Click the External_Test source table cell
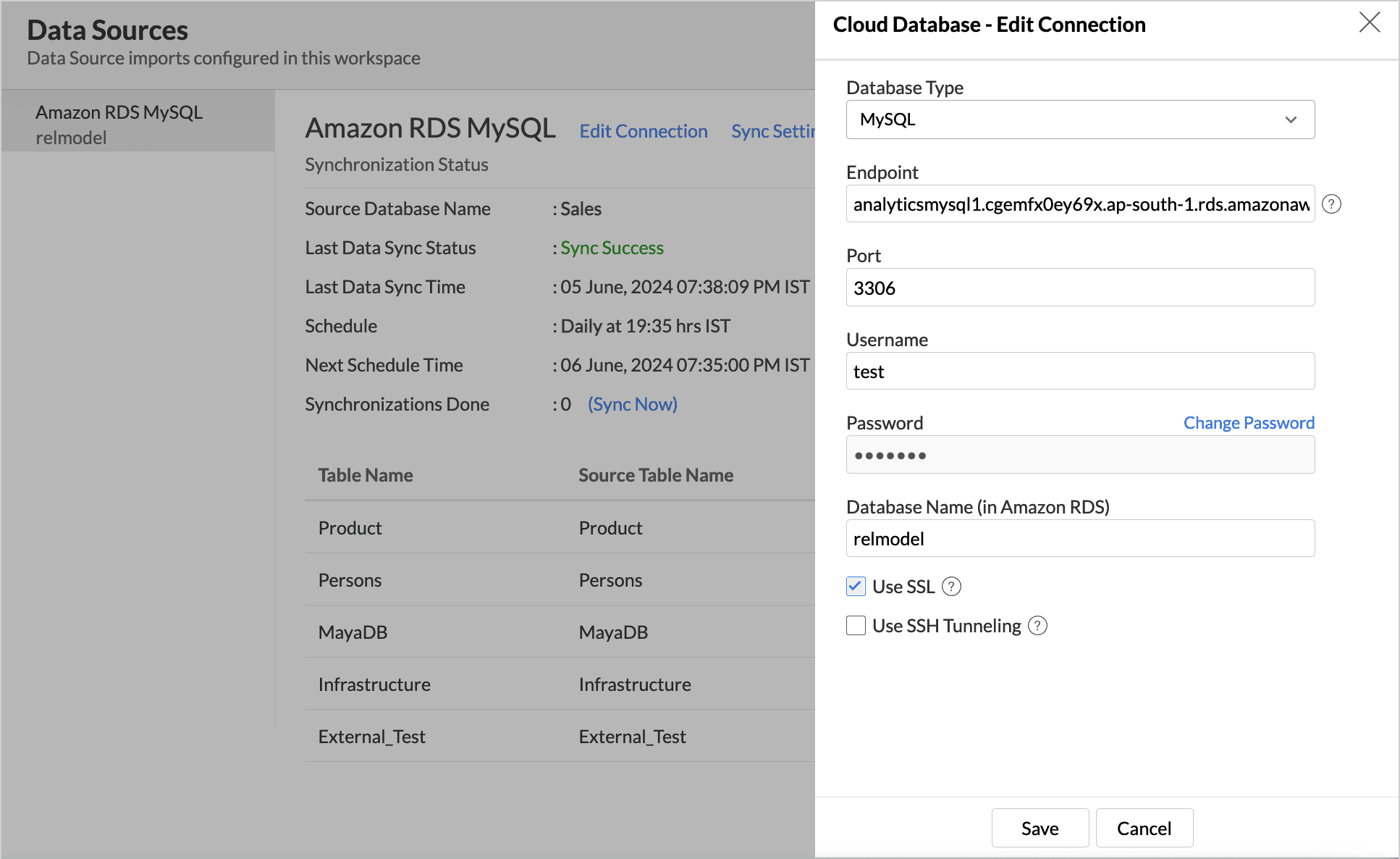Screen dimensions: 1400x859 (x=632, y=737)
